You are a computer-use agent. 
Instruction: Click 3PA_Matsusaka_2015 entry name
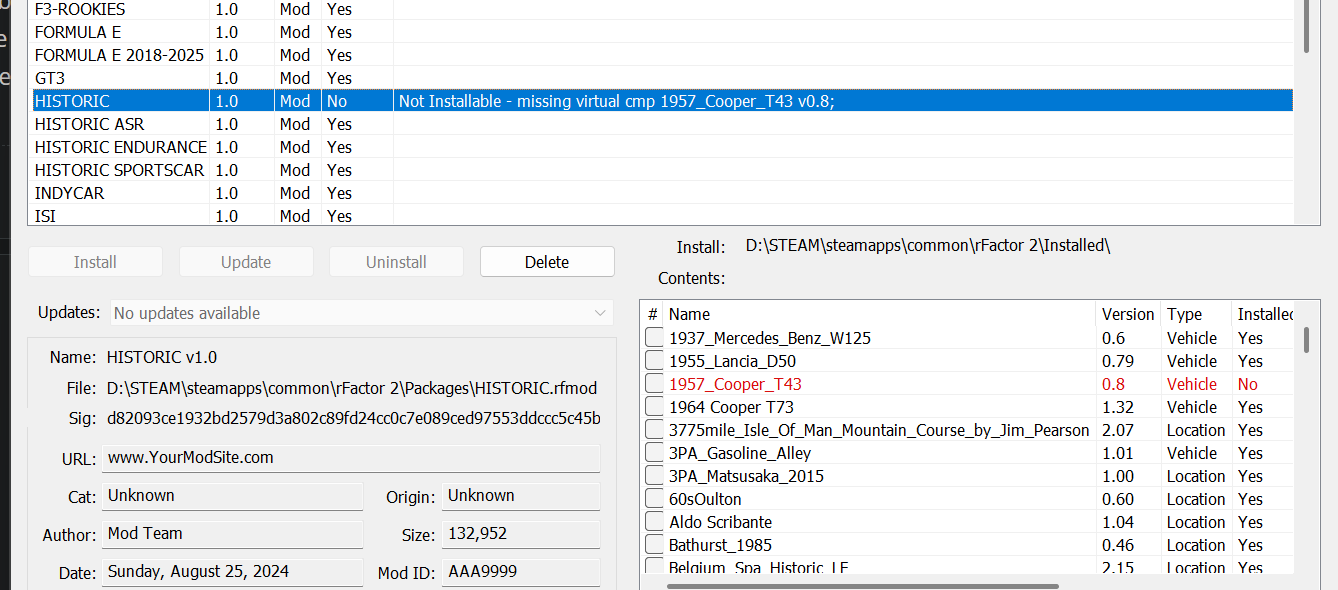(747, 476)
